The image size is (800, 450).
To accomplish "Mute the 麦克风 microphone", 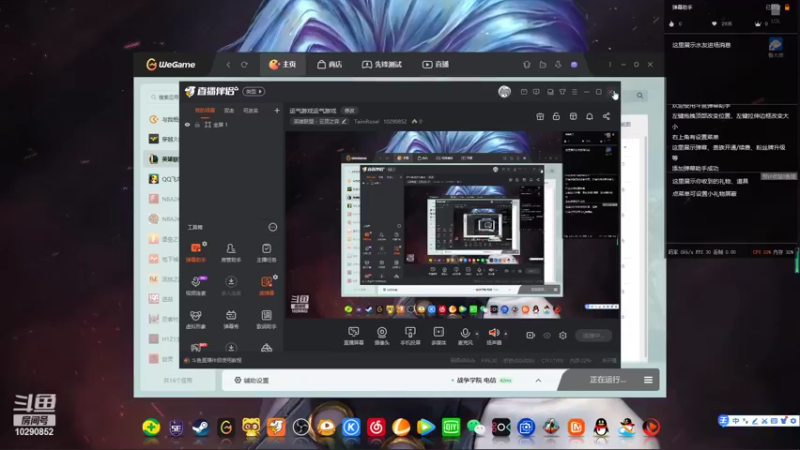I will pos(465,336).
